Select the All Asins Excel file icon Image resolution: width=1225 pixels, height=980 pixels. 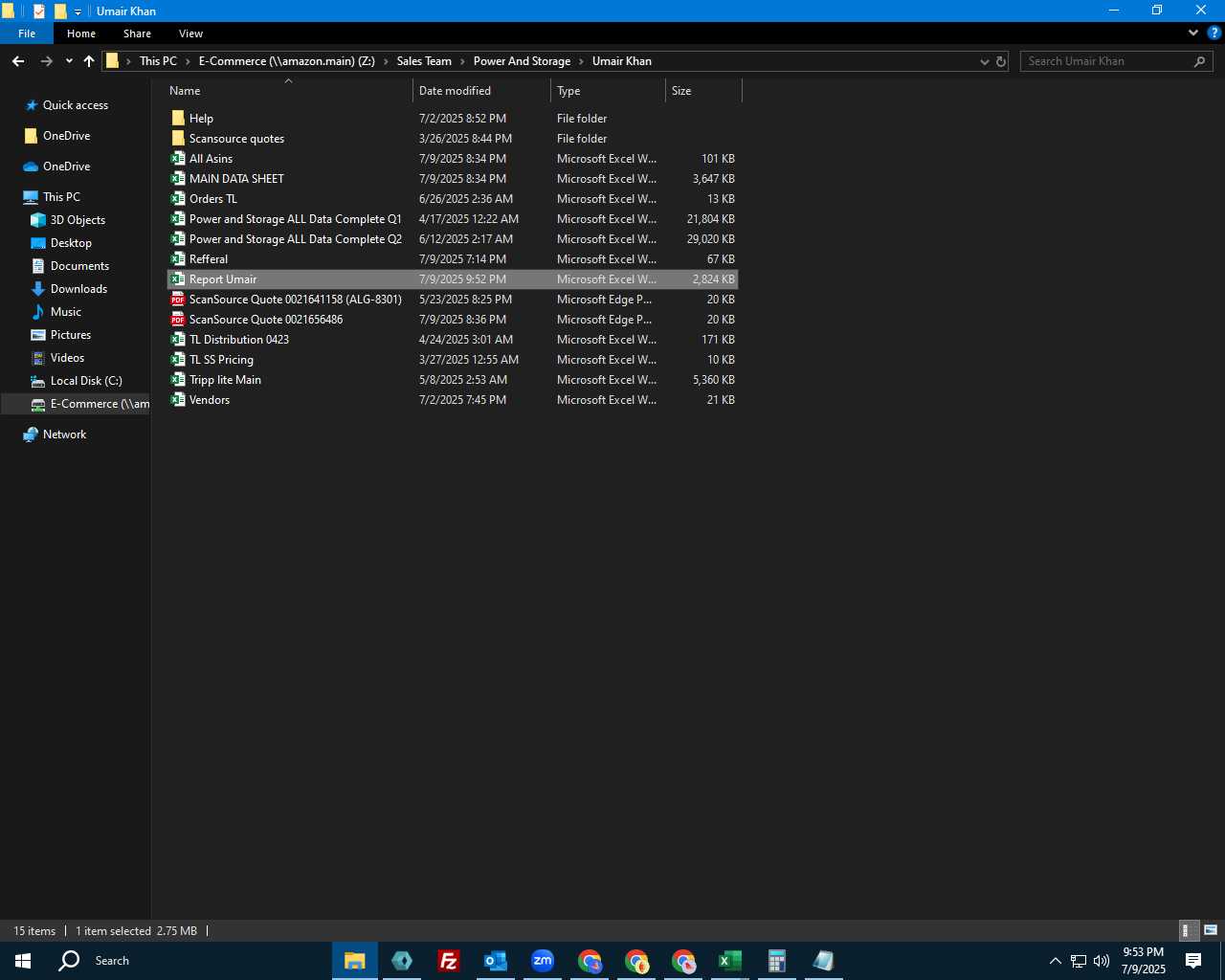pos(178,159)
